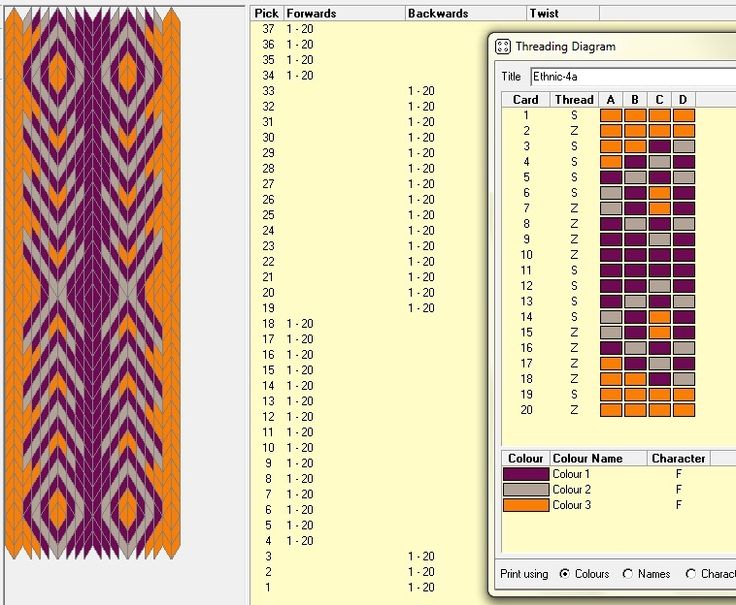Select pick 19 backwards entry 1 - 20
The height and width of the screenshot is (605, 736).
421,308
